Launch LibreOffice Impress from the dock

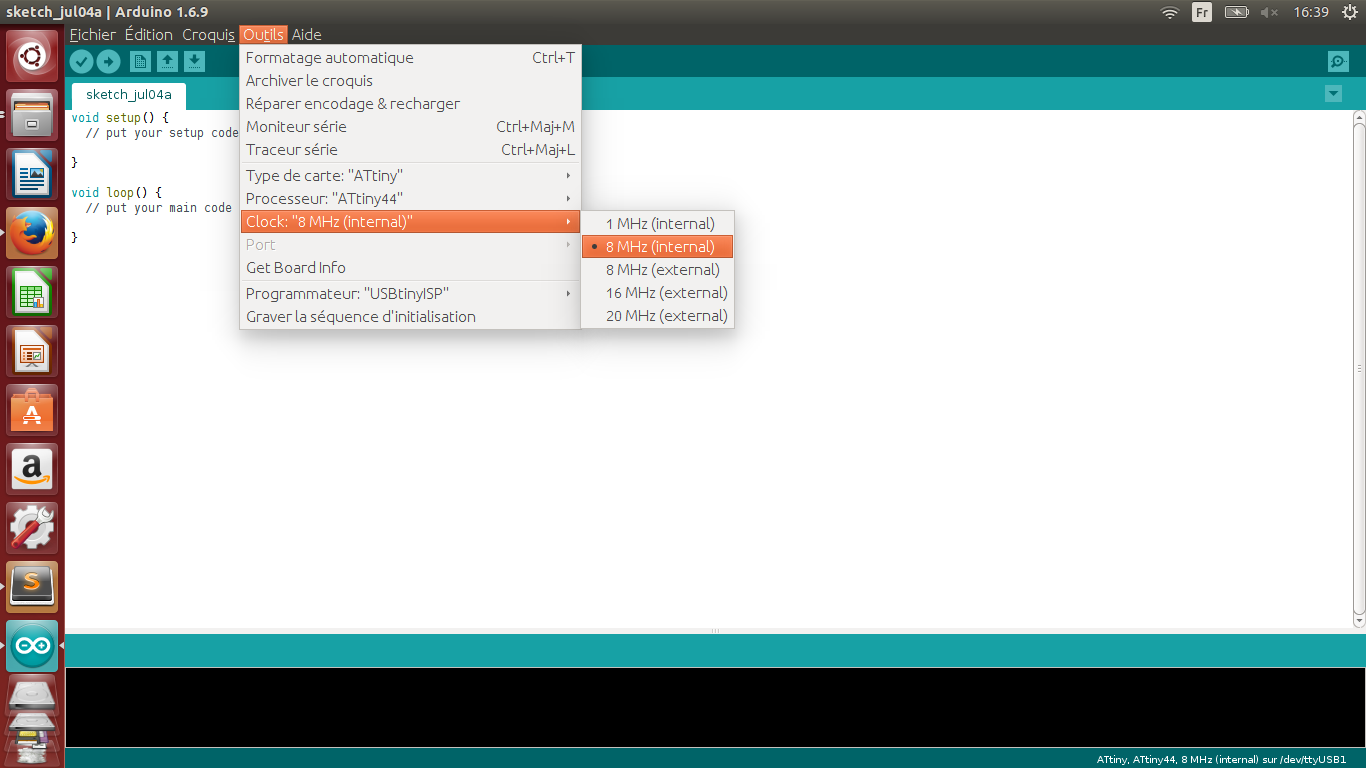click(x=33, y=350)
